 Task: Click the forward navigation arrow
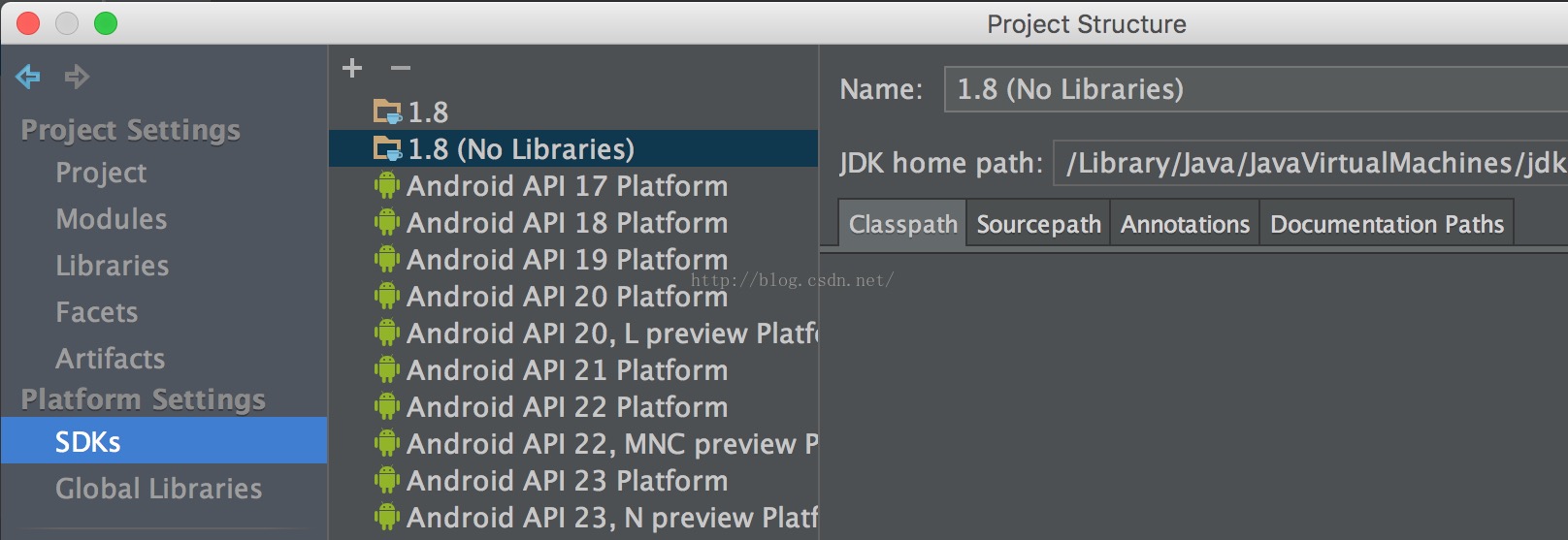point(77,77)
